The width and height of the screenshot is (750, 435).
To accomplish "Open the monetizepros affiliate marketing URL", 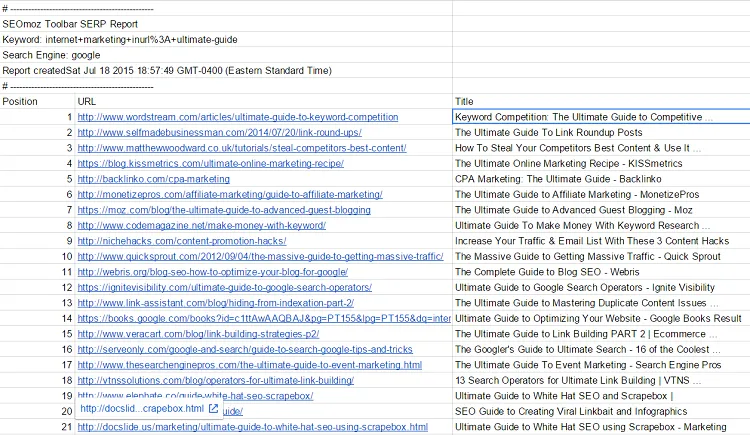I will [x=230, y=195].
